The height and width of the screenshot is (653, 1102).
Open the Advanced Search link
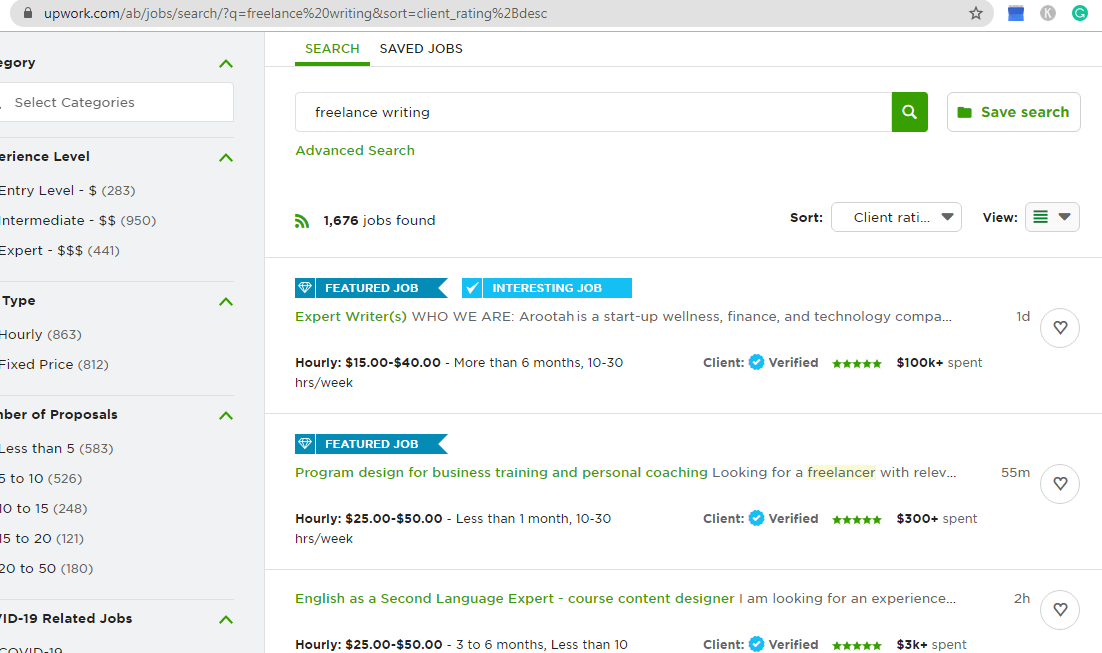355,150
